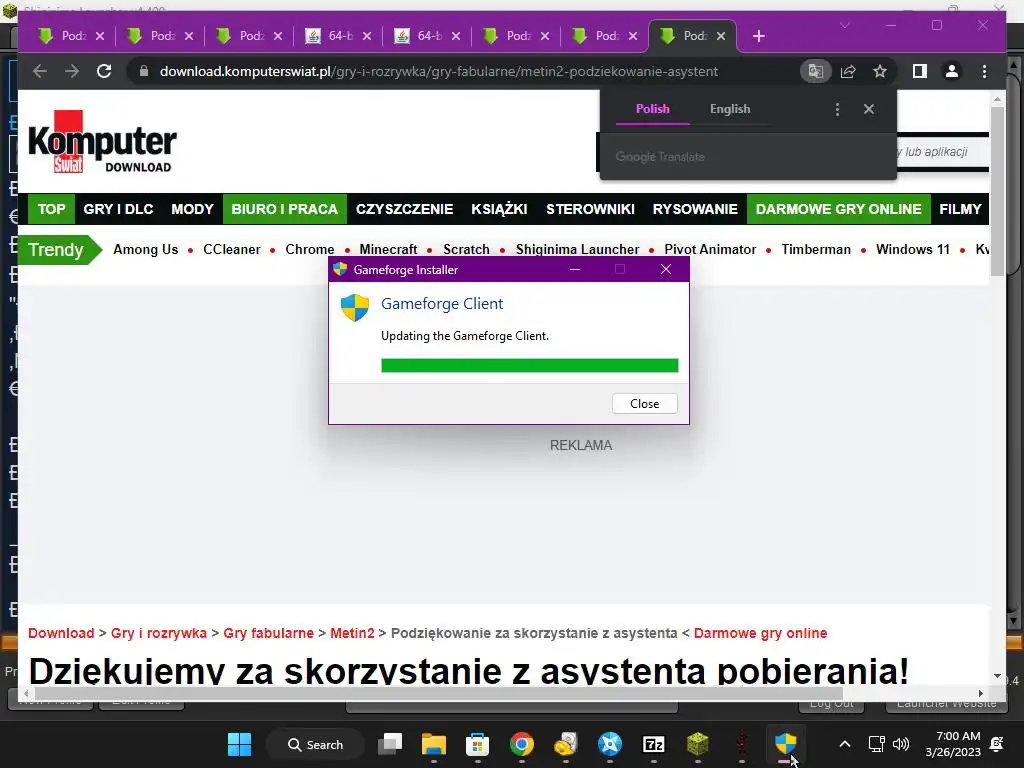The image size is (1024, 768).
Task: Open a new tab with the plus button
Action: point(758,37)
